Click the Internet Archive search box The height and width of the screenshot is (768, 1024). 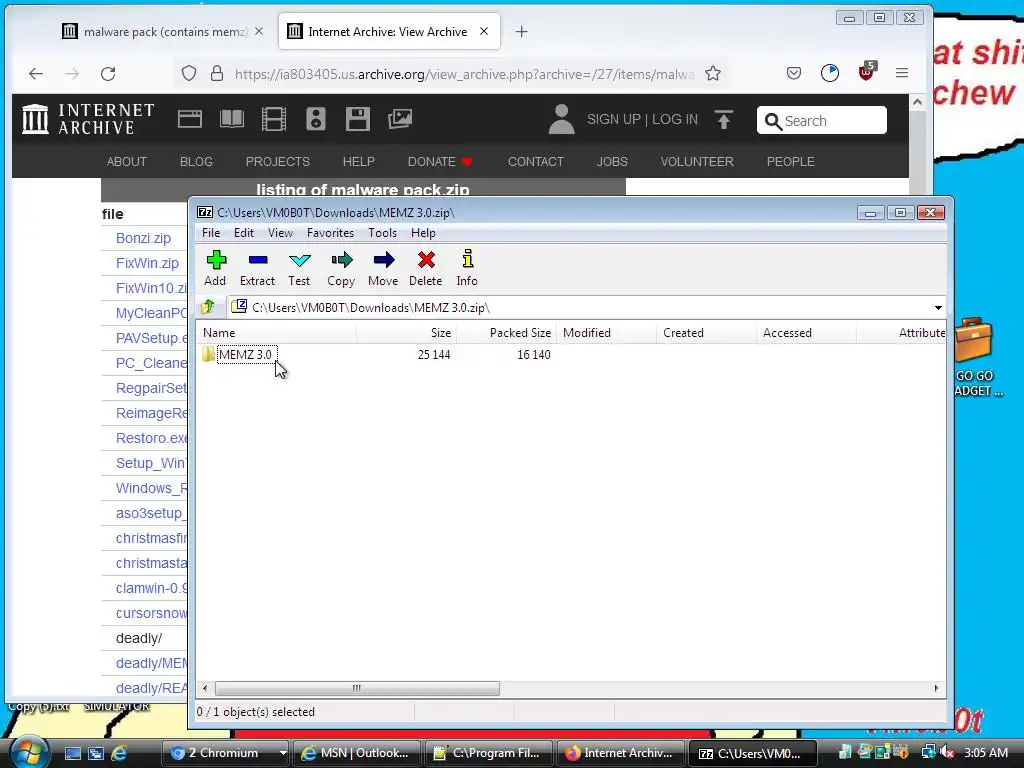(x=822, y=121)
